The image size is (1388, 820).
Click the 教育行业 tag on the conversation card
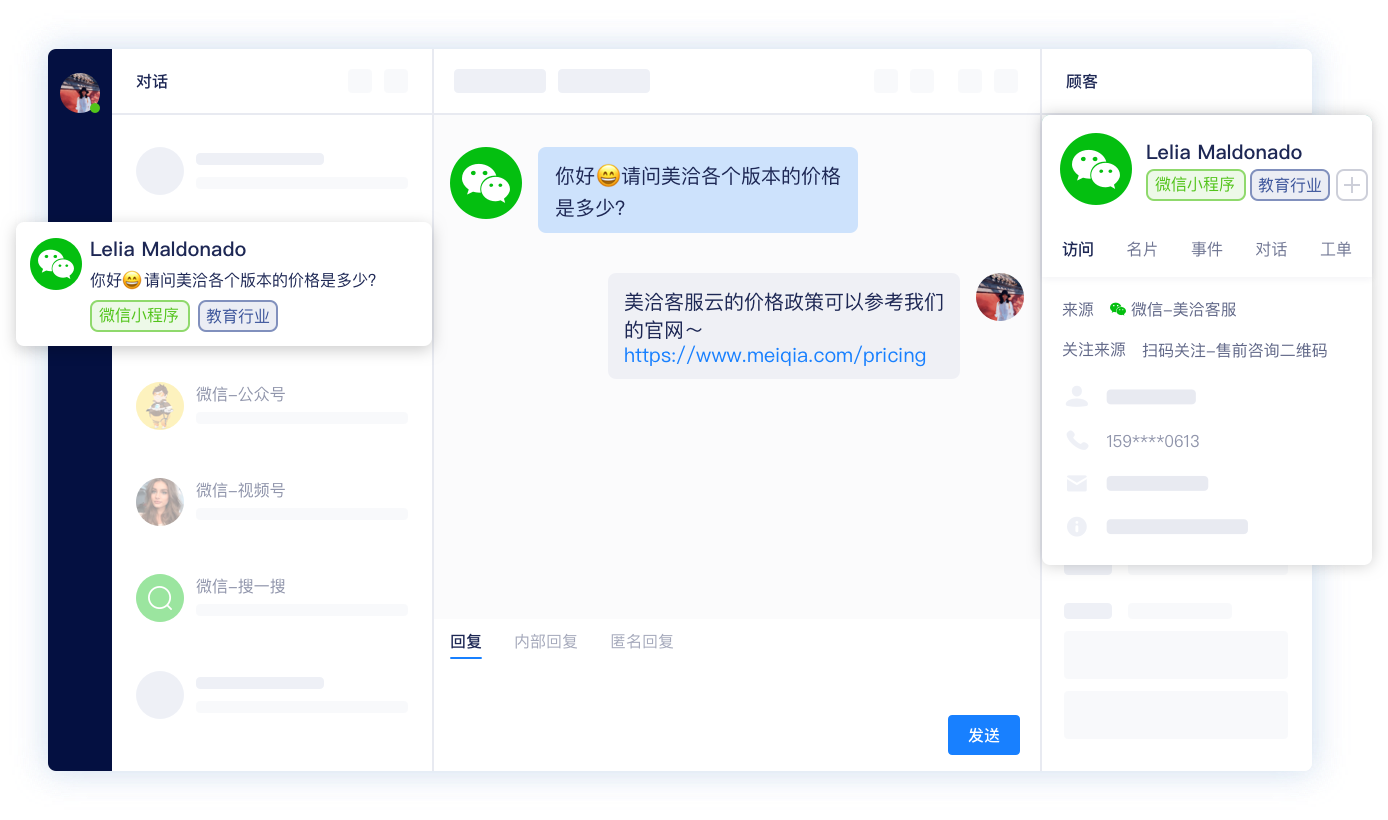[x=238, y=316]
